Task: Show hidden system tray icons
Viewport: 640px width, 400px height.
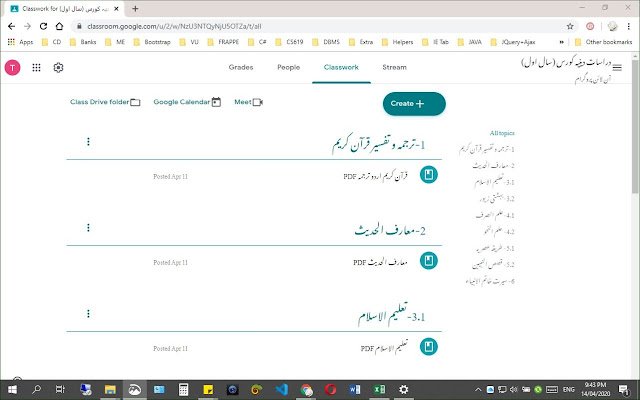Action: (x=478, y=390)
